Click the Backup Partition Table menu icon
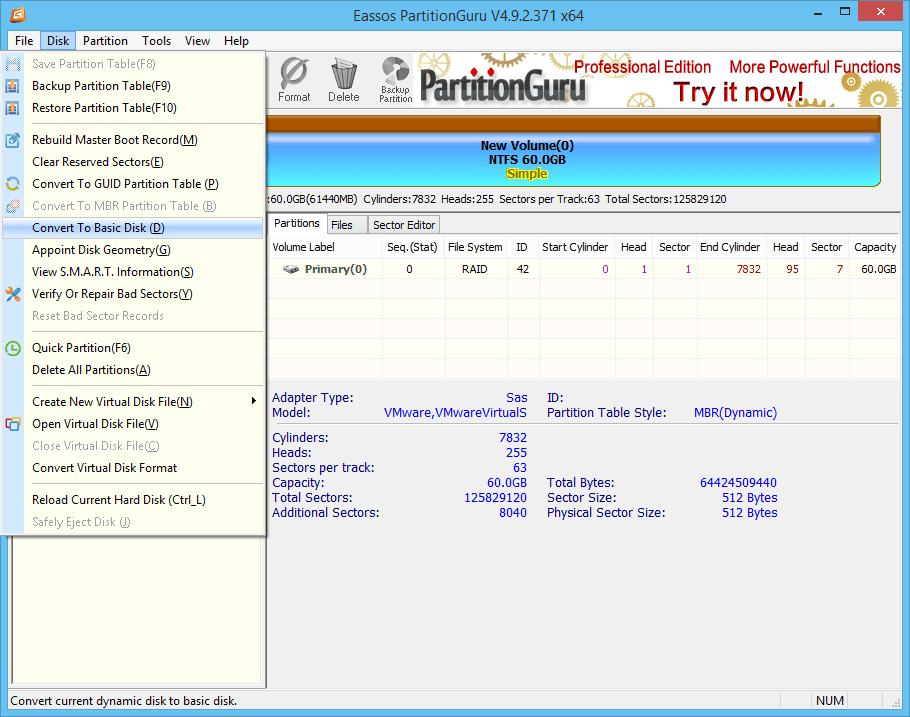Screen dimensions: 910x717 click(x=12, y=86)
